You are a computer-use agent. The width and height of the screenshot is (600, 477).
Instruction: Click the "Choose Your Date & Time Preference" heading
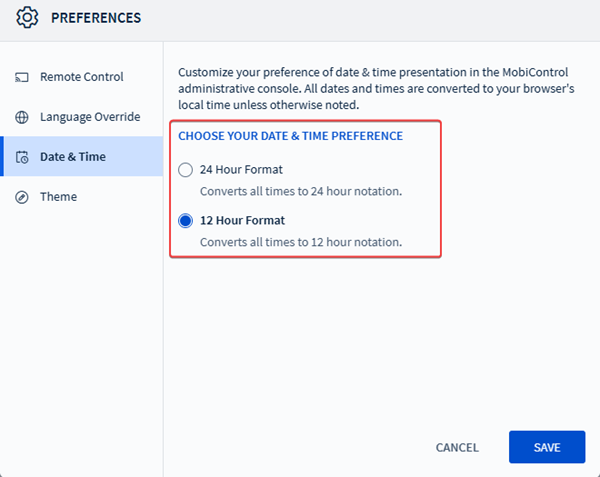(290, 136)
